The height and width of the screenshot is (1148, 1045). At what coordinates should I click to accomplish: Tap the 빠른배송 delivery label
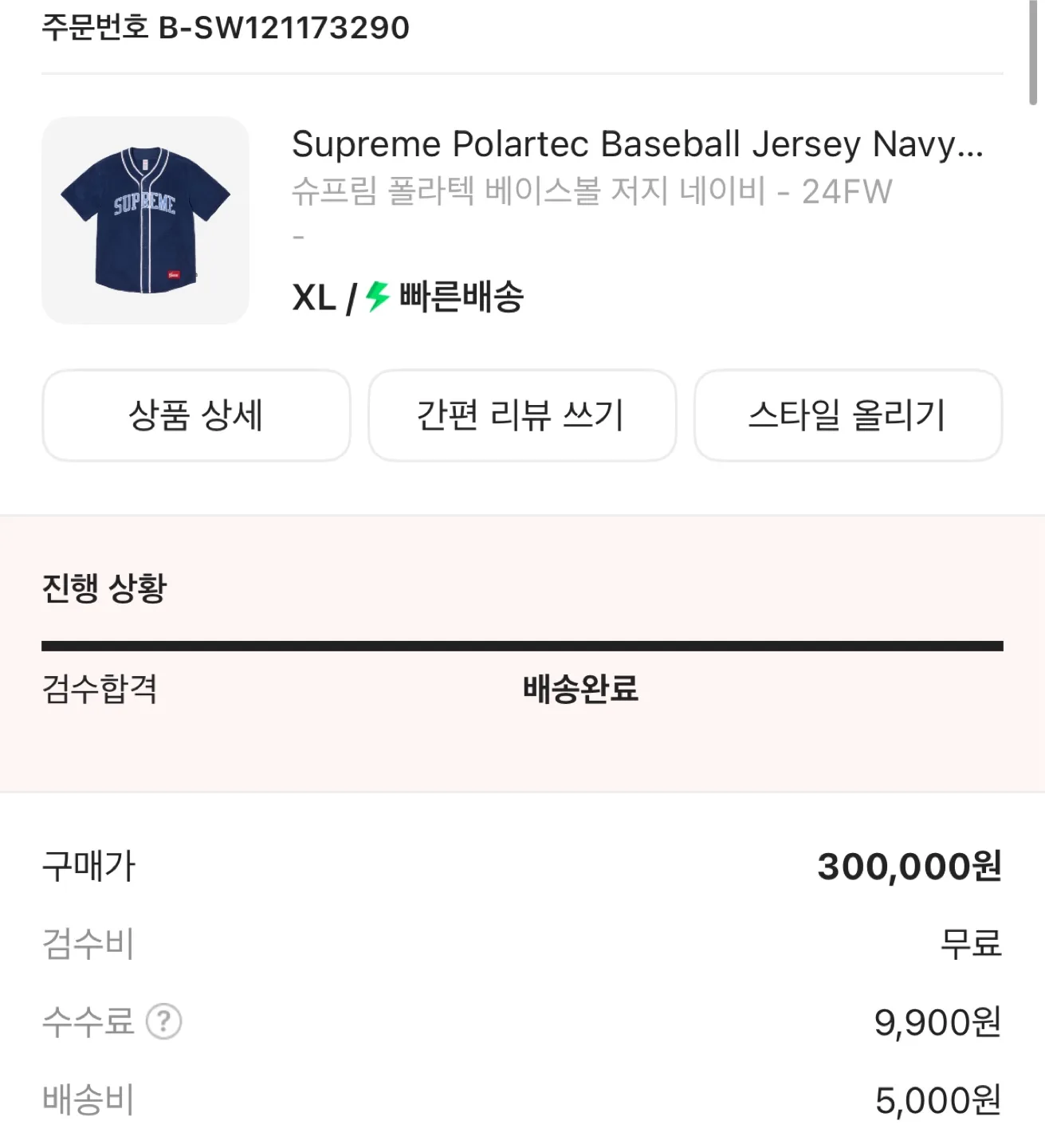point(462,297)
